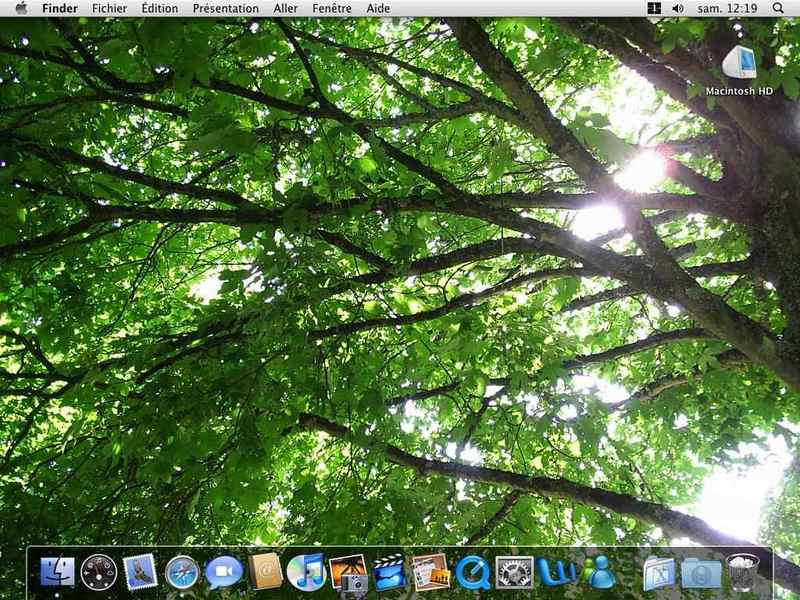Open iPhoto in the Dock
This screenshot has height=600, width=800.
coord(348,572)
